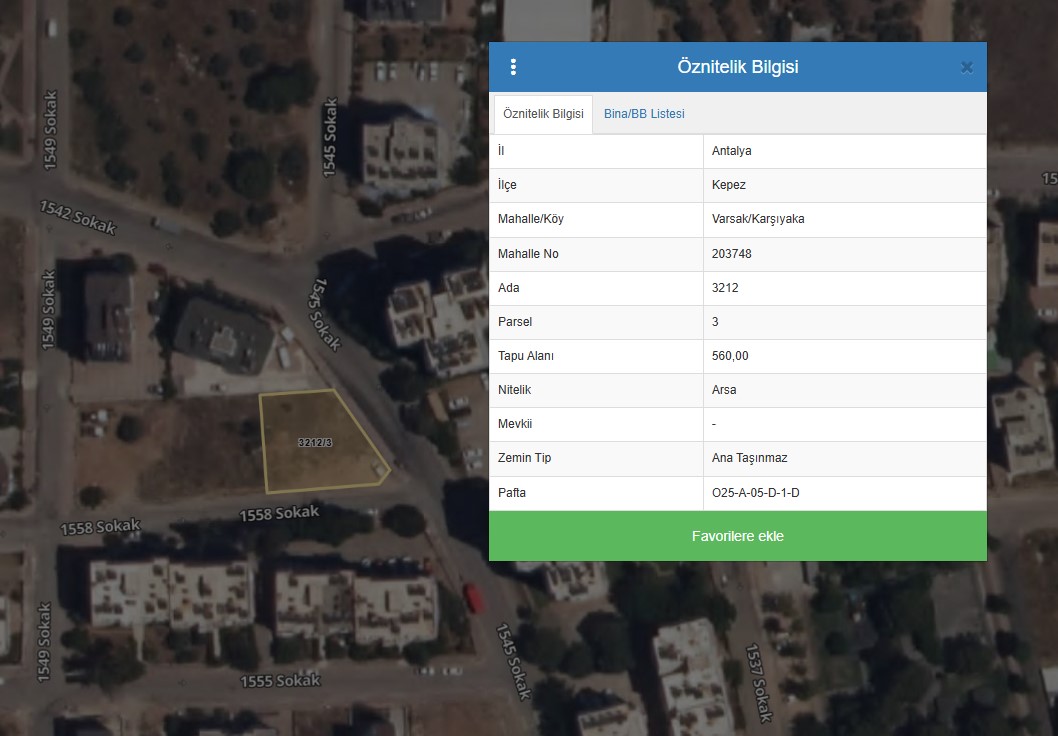Image resolution: width=1058 pixels, height=736 pixels.
Task: Click the 1537 Sokak street label
Action: 759,683
